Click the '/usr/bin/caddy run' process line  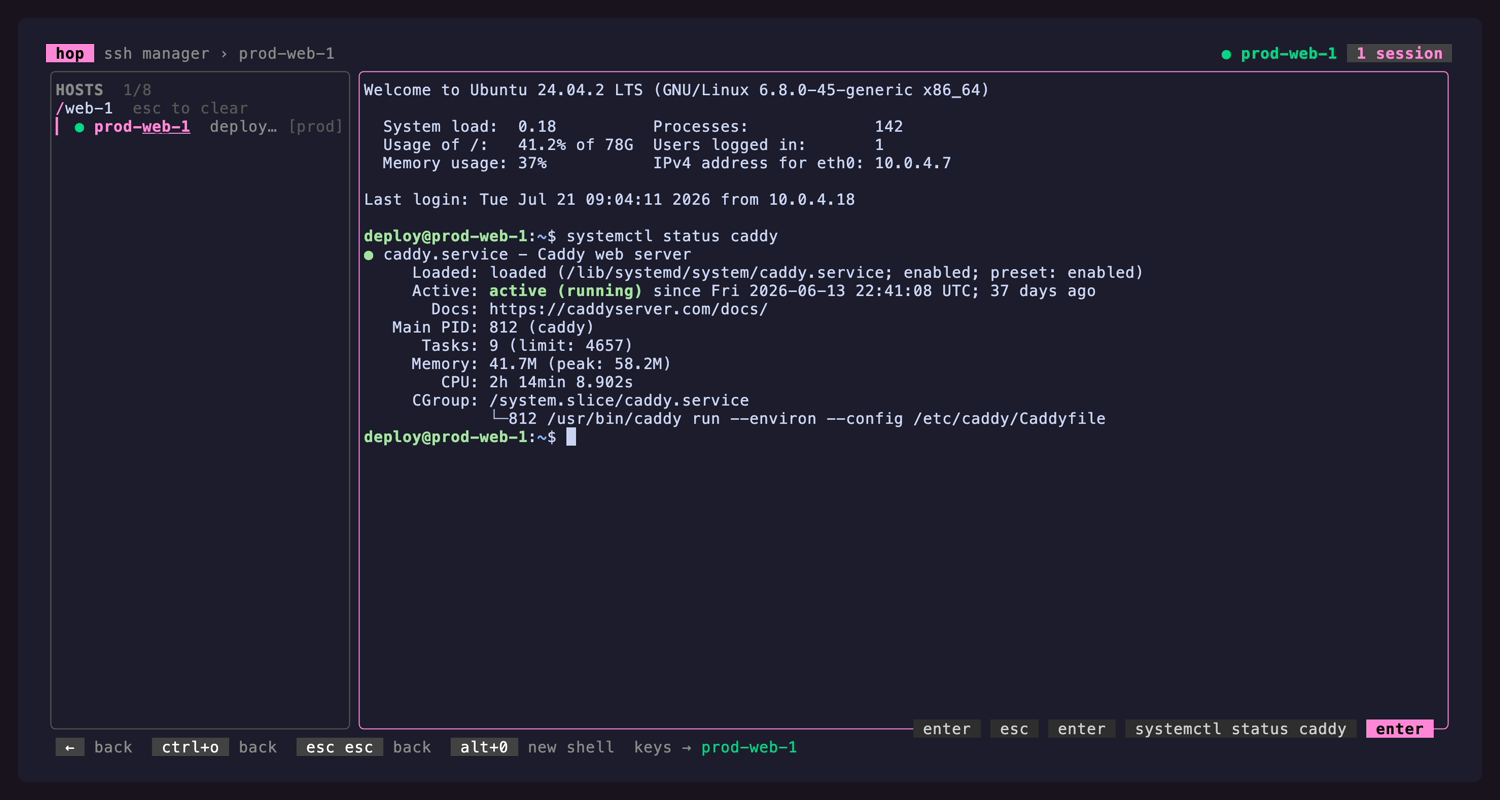pos(798,419)
